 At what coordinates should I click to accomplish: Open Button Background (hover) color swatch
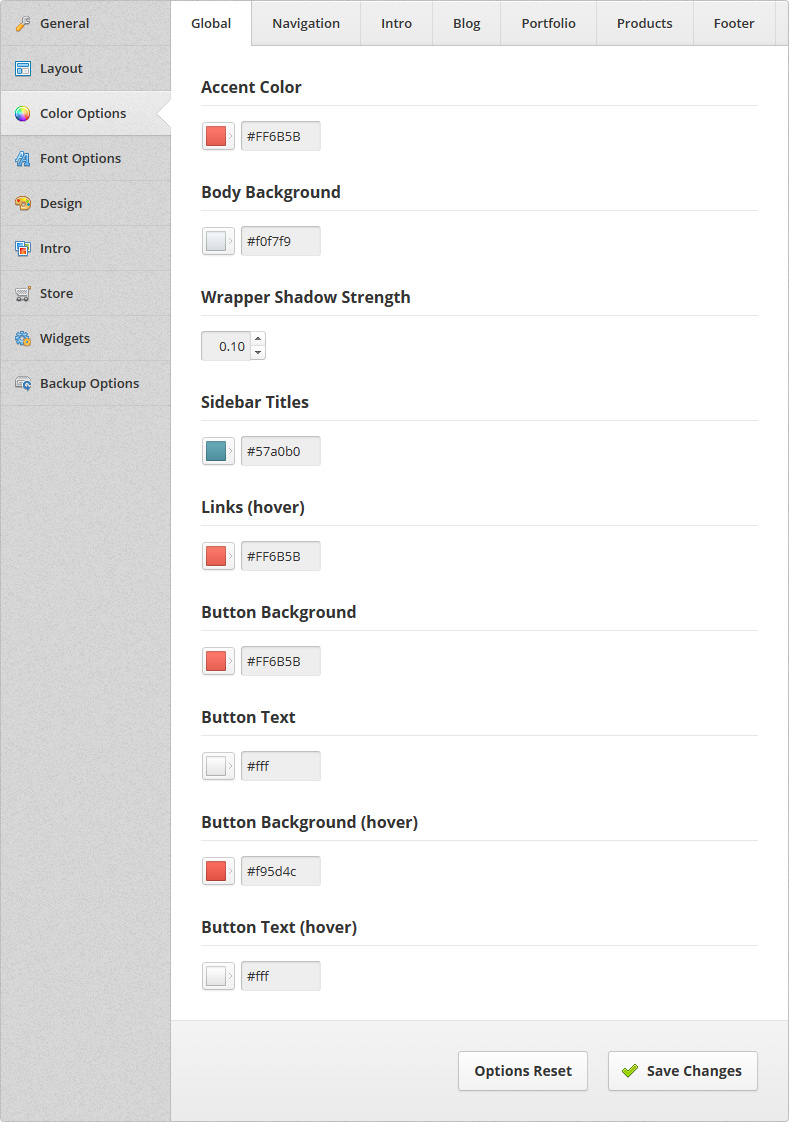click(218, 871)
